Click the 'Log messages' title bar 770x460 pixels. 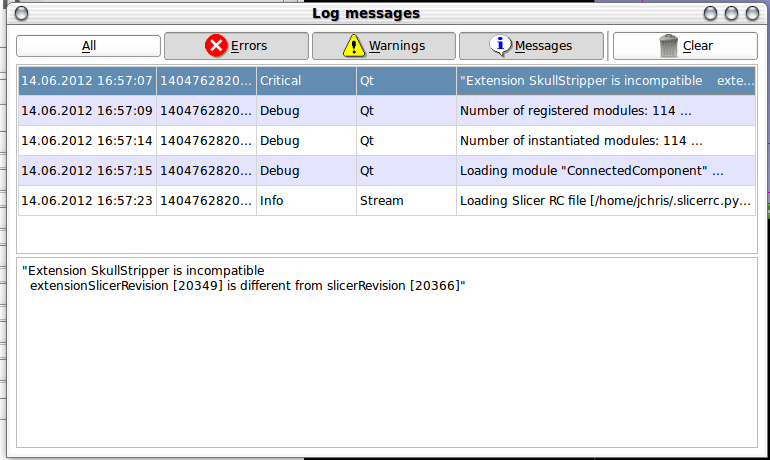[366, 14]
